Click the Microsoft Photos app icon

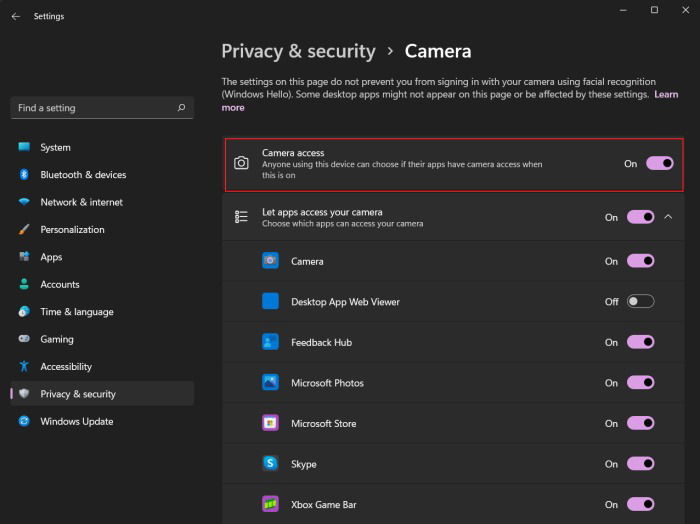(x=270, y=383)
